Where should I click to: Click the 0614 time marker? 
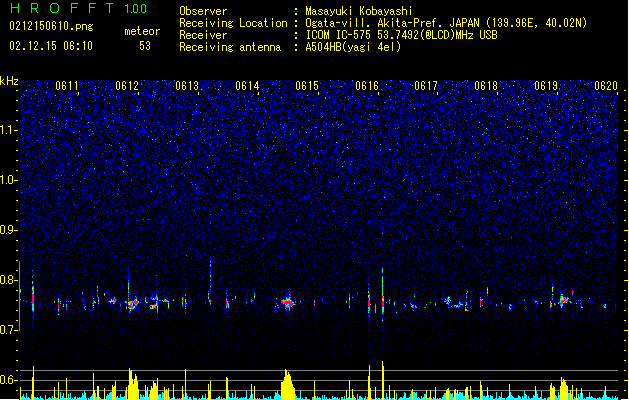(247, 86)
